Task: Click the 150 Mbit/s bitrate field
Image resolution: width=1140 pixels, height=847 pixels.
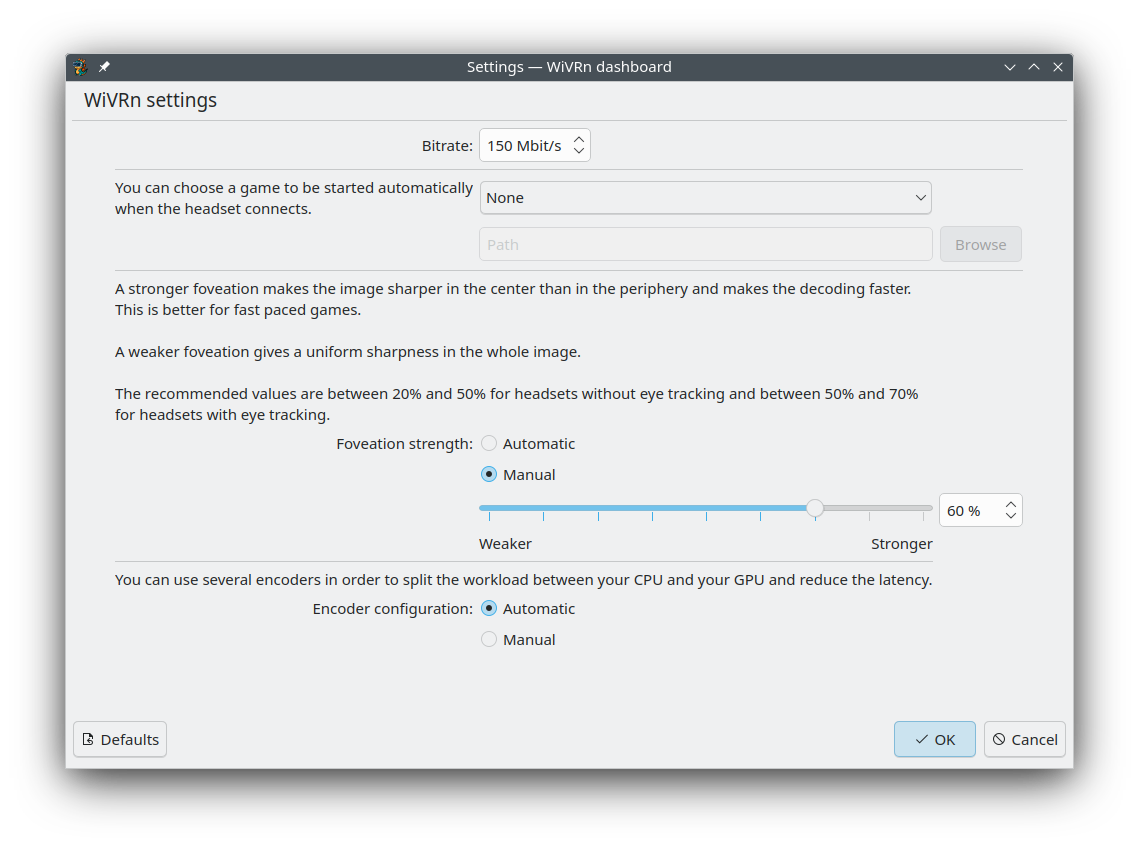Action: tap(524, 146)
